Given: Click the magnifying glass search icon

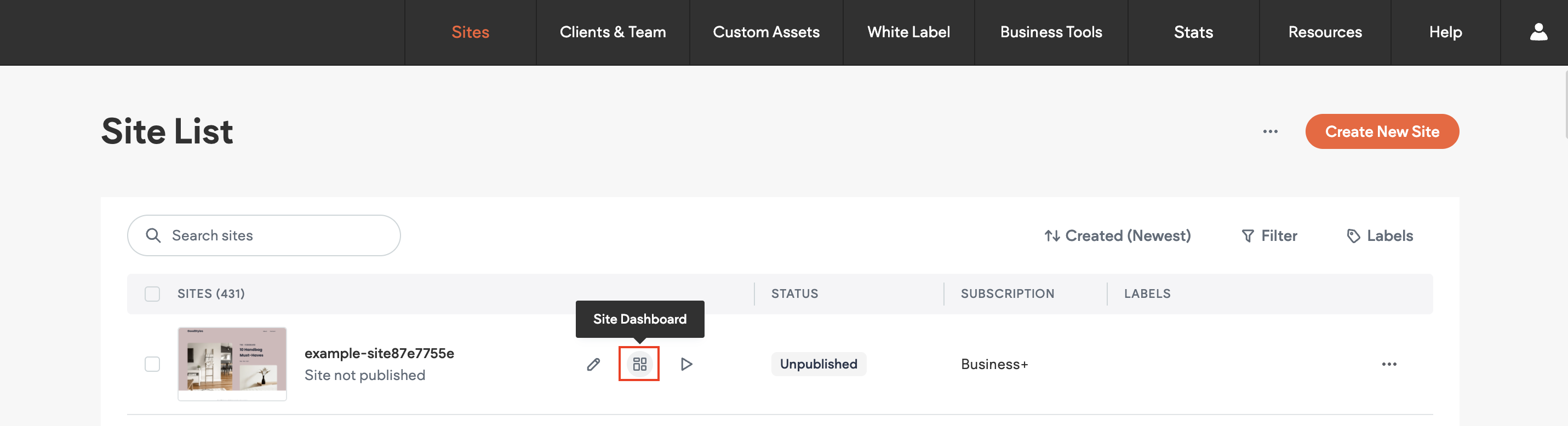Looking at the screenshot, I should click(x=153, y=235).
